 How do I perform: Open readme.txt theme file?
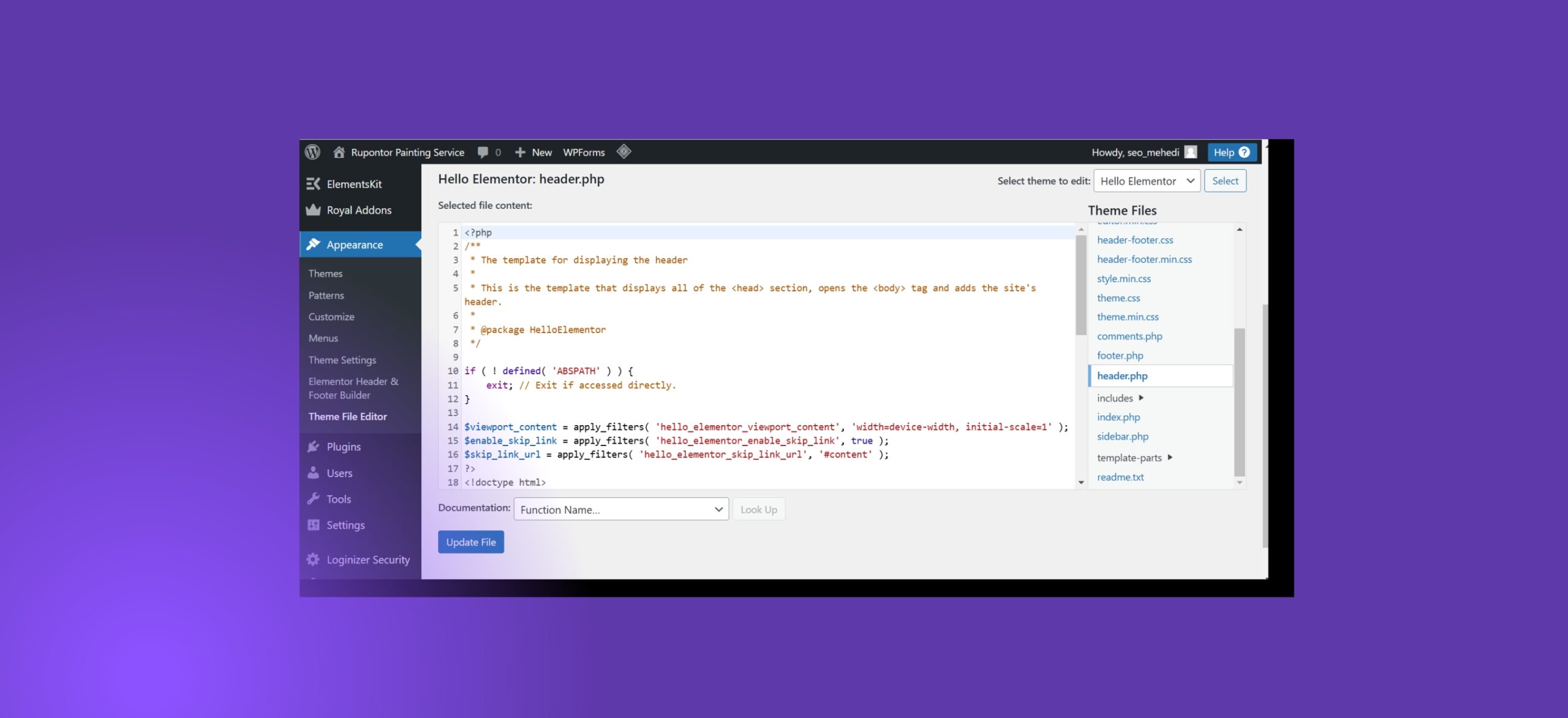(x=1120, y=477)
